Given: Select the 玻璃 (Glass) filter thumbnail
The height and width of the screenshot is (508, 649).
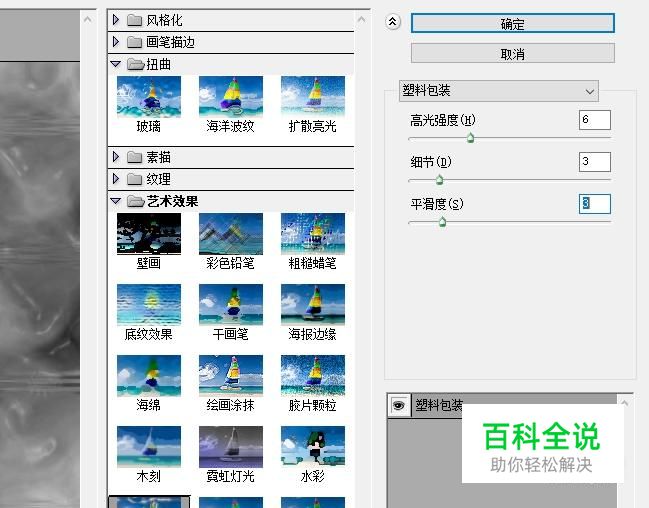Looking at the screenshot, I should click(149, 96).
